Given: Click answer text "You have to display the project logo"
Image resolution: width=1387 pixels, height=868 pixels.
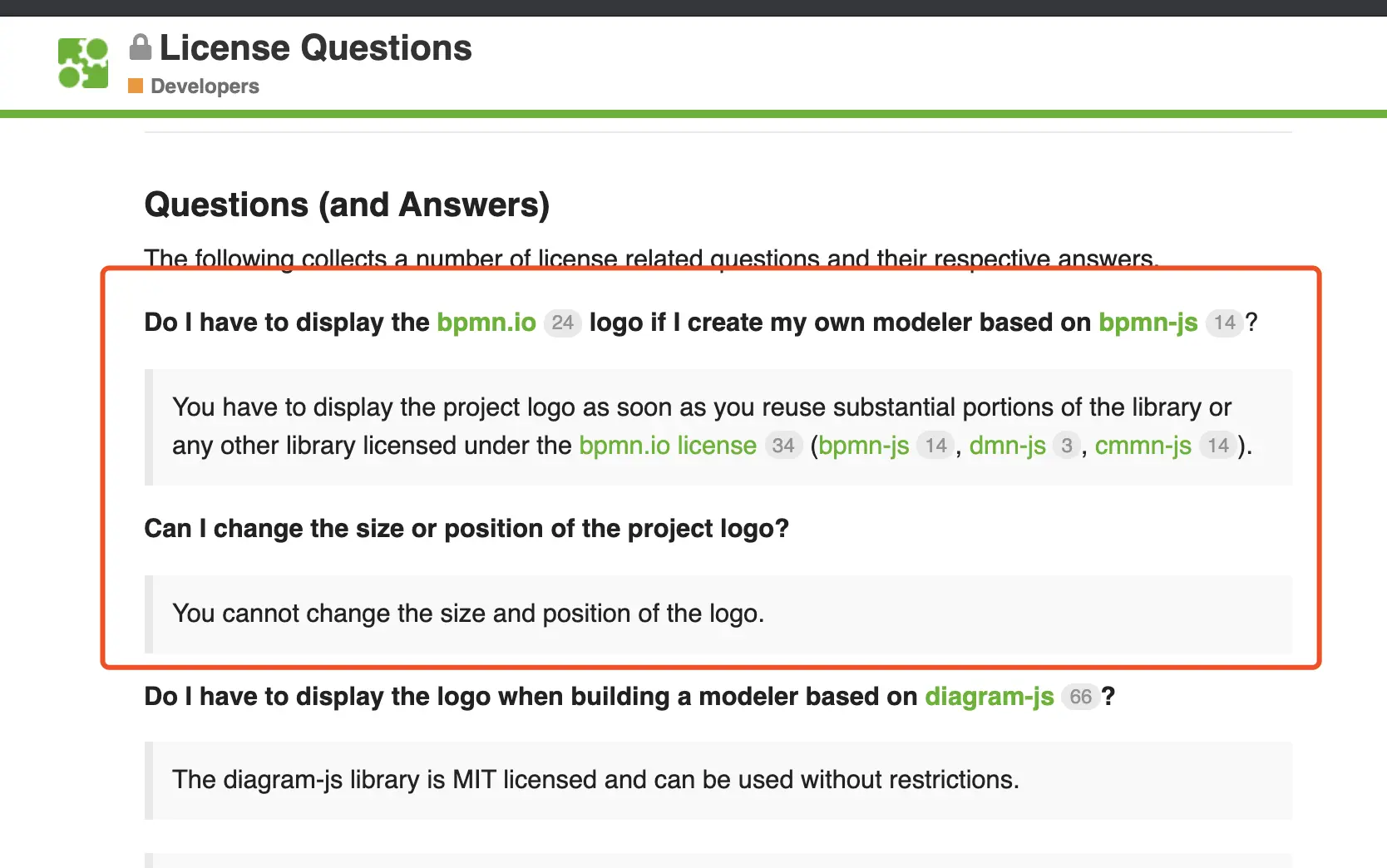Looking at the screenshot, I should tap(712, 426).
